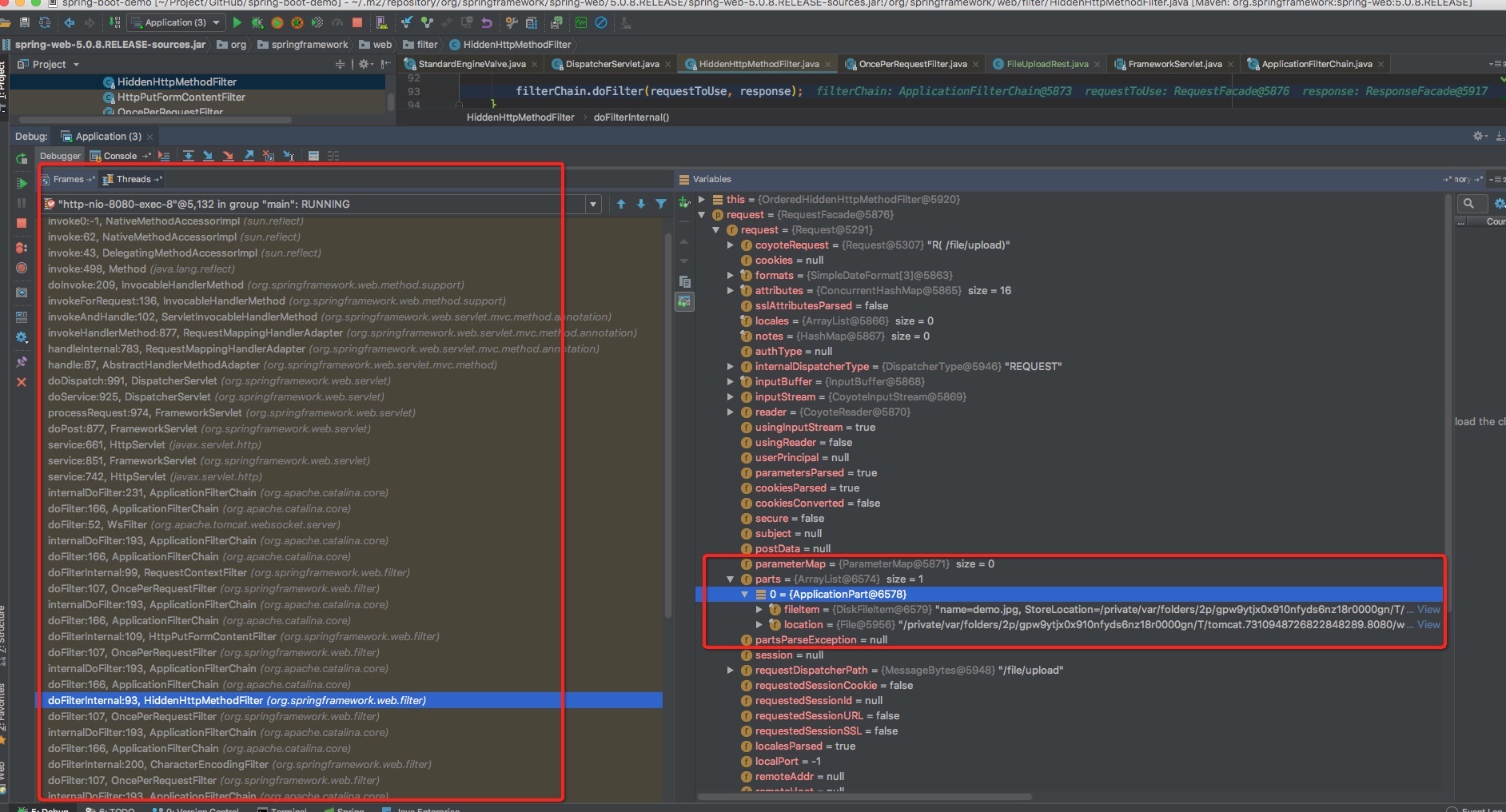Expand the coyoteRequest variable node

click(730, 245)
